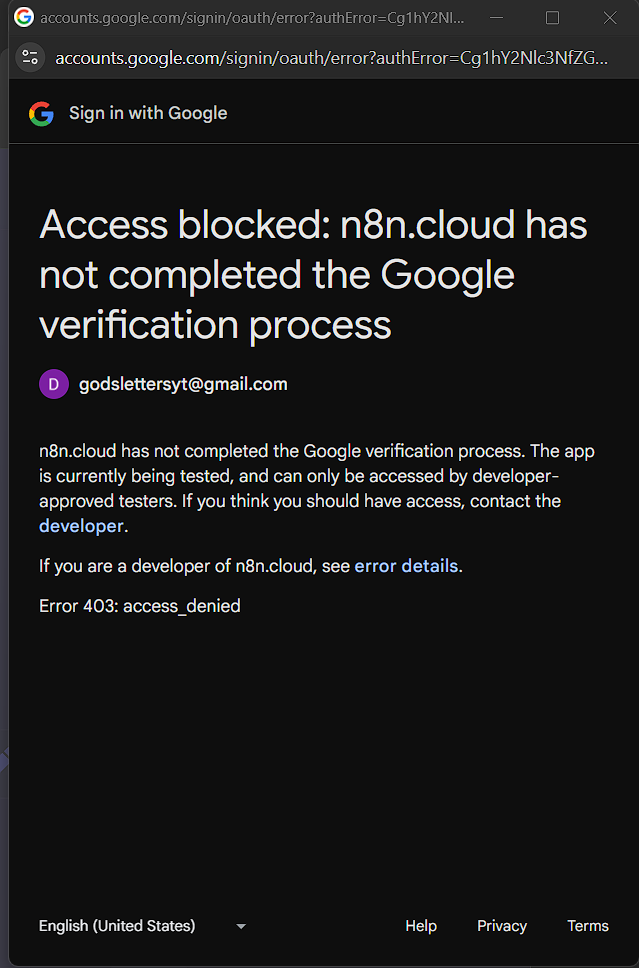639x968 pixels.
Task: Click the Google favicon in title bar
Action: tap(23, 17)
